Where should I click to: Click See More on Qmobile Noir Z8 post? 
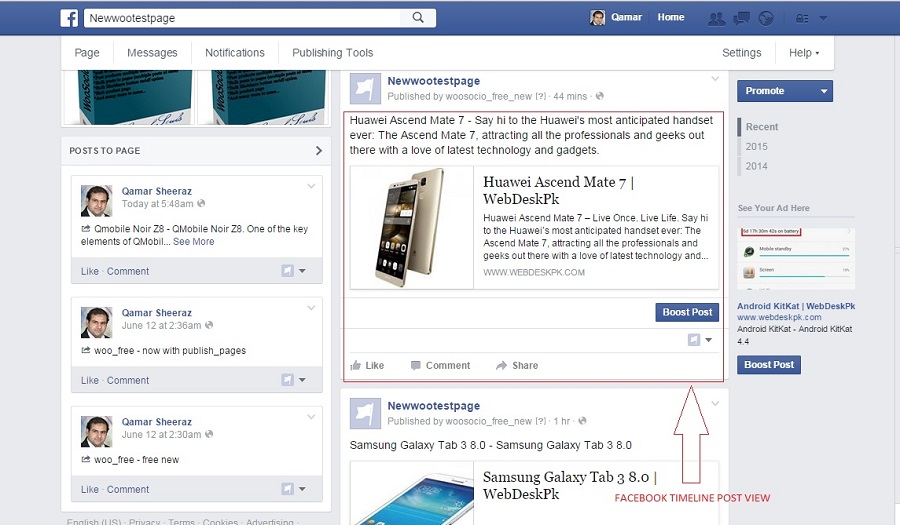point(193,242)
